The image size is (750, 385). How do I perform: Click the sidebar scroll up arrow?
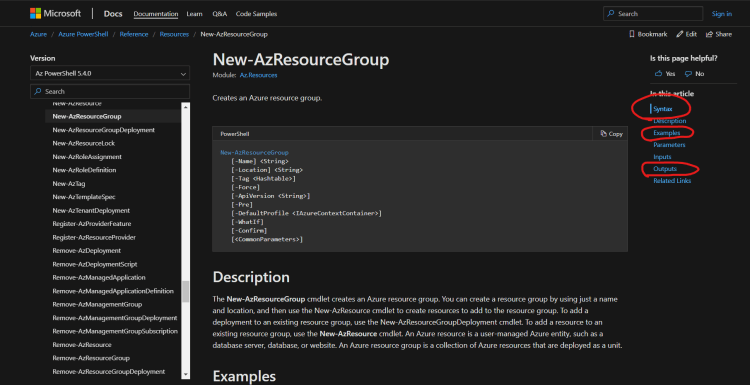coord(186,107)
